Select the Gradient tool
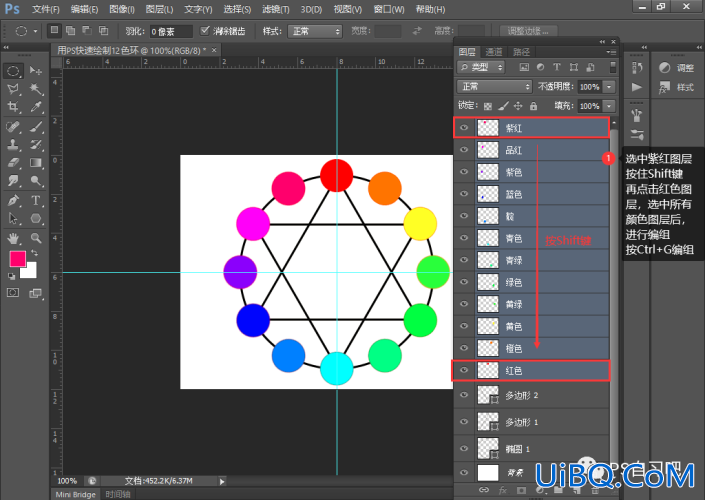 click(x=36, y=163)
